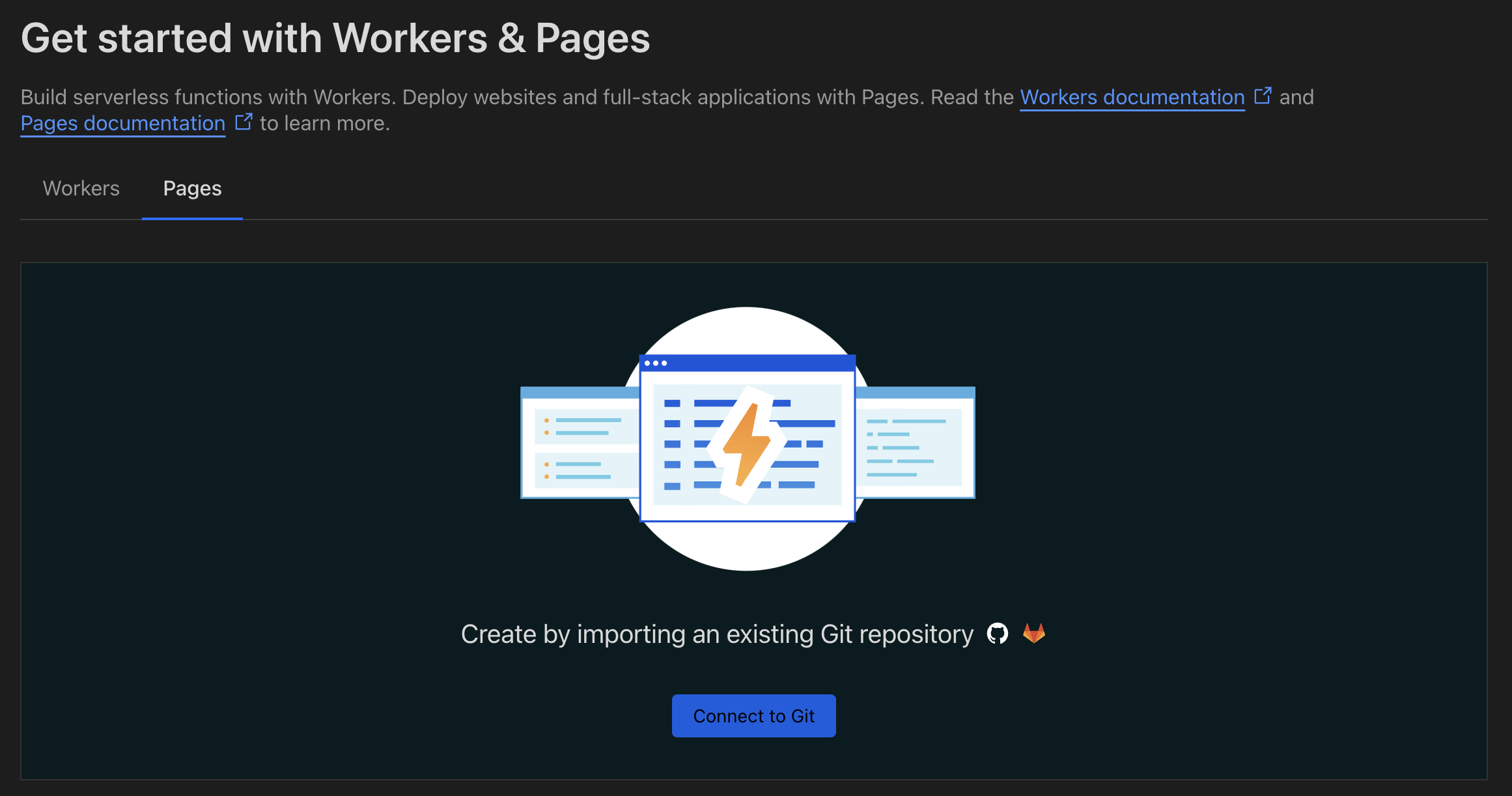Open the Workers documentation link
The height and width of the screenshot is (796, 1512).
click(1132, 97)
